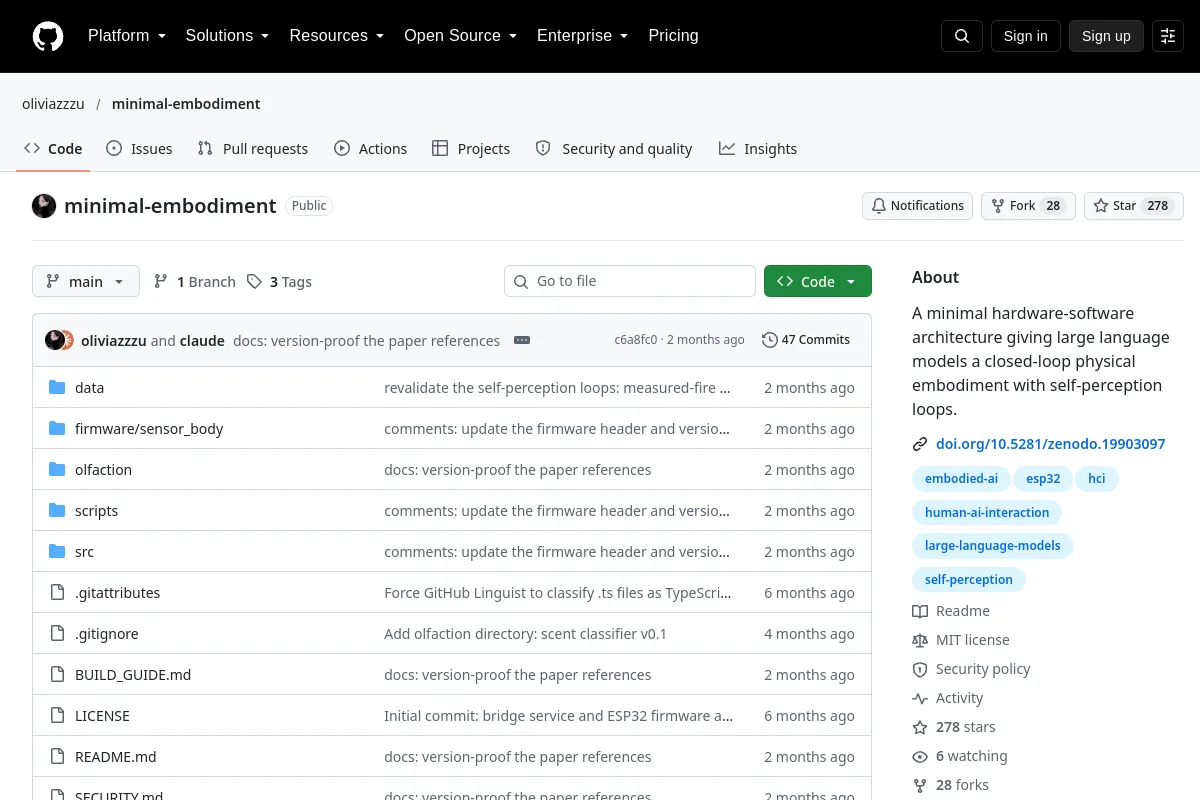View the 278 stars list
The image size is (1200, 800).
pyautogui.click(x=954, y=727)
